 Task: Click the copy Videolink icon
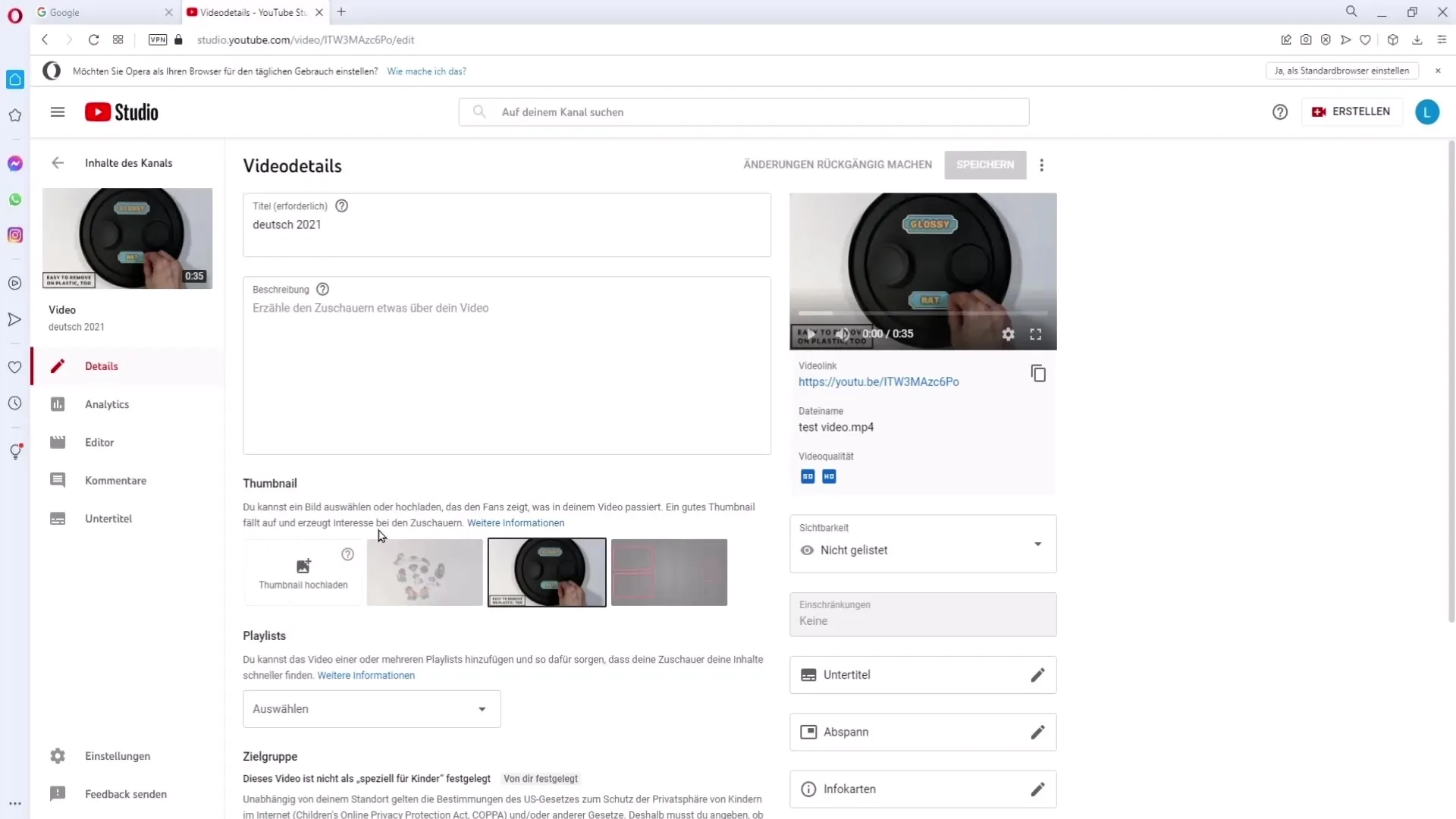1039,373
